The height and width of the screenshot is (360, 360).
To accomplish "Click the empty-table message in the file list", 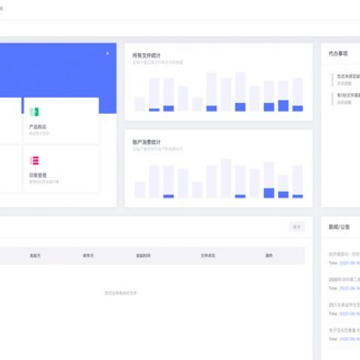I will pos(120,293).
